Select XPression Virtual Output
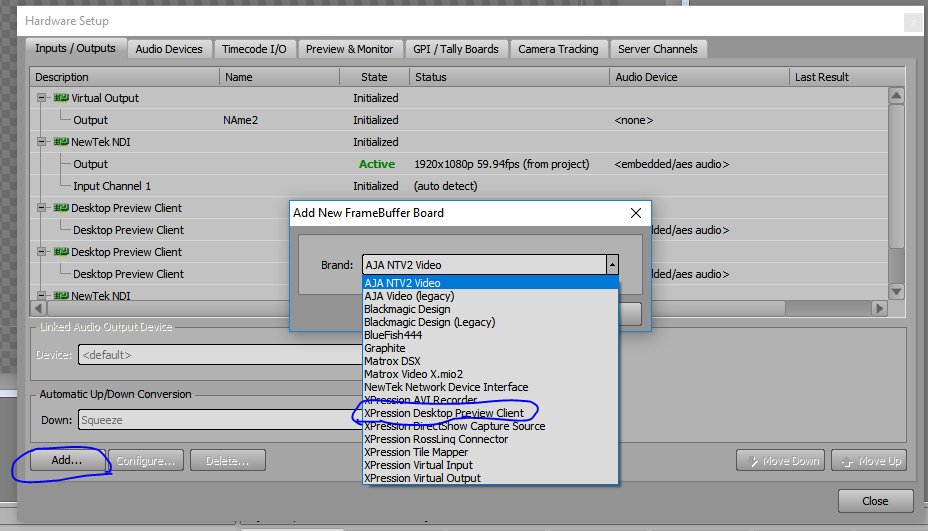Image resolution: width=928 pixels, height=531 pixels. coord(490,478)
